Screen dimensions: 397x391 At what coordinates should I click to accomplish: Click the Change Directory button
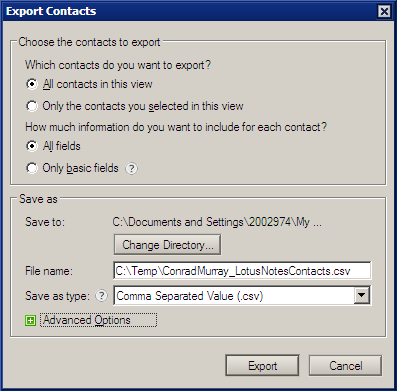[x=167, y=245]
